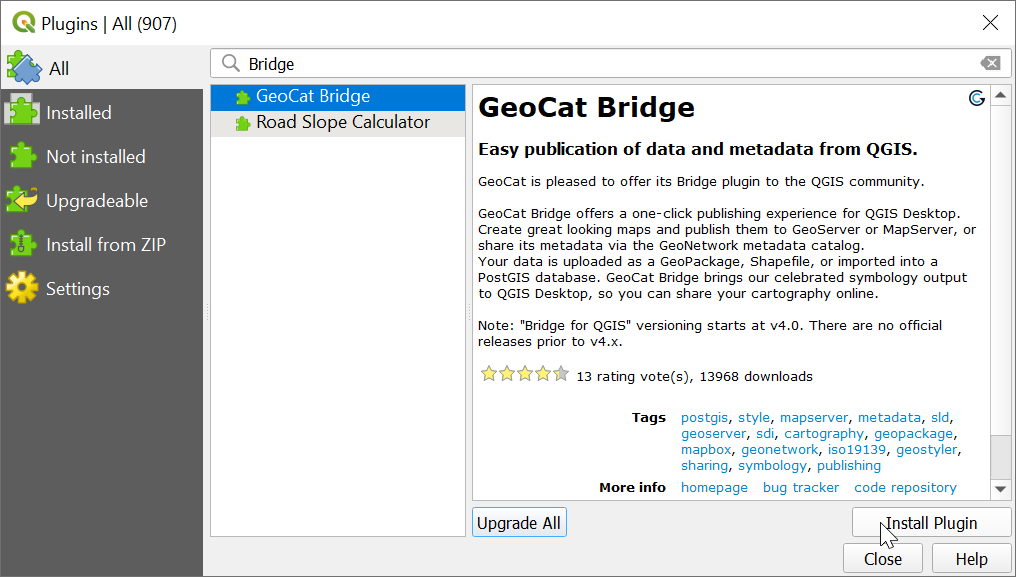Click the Upgrade All button
The height and width of the screenshot is (577, 1016).
pyautogui.click(x=519, y=522)
